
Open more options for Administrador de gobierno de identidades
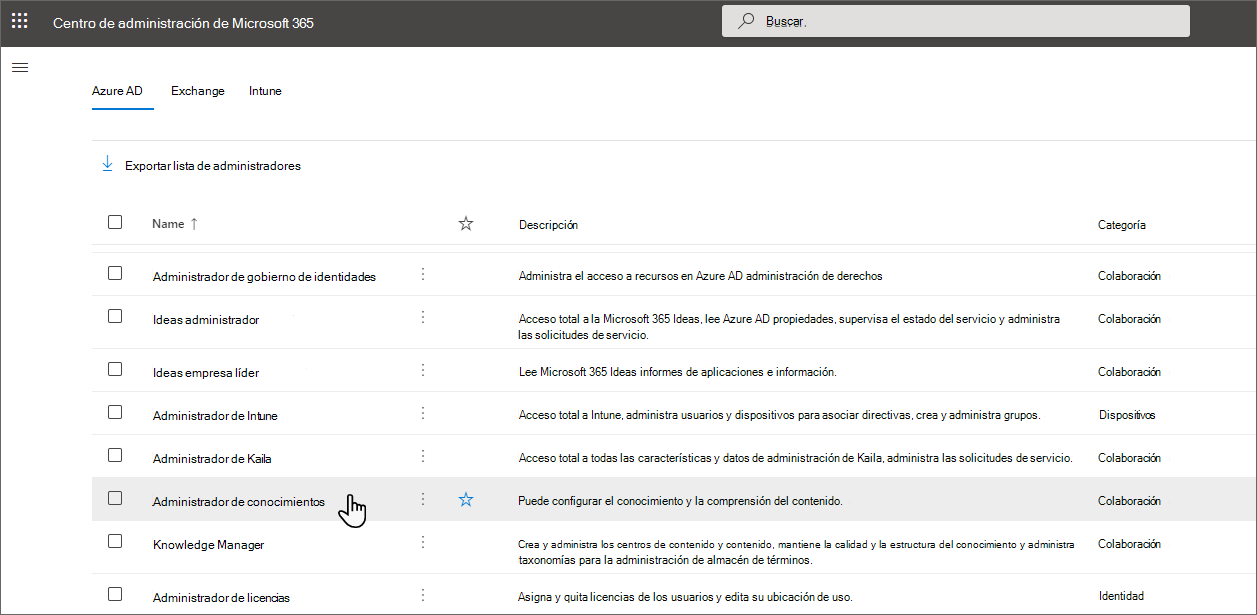tap(422, 275)
